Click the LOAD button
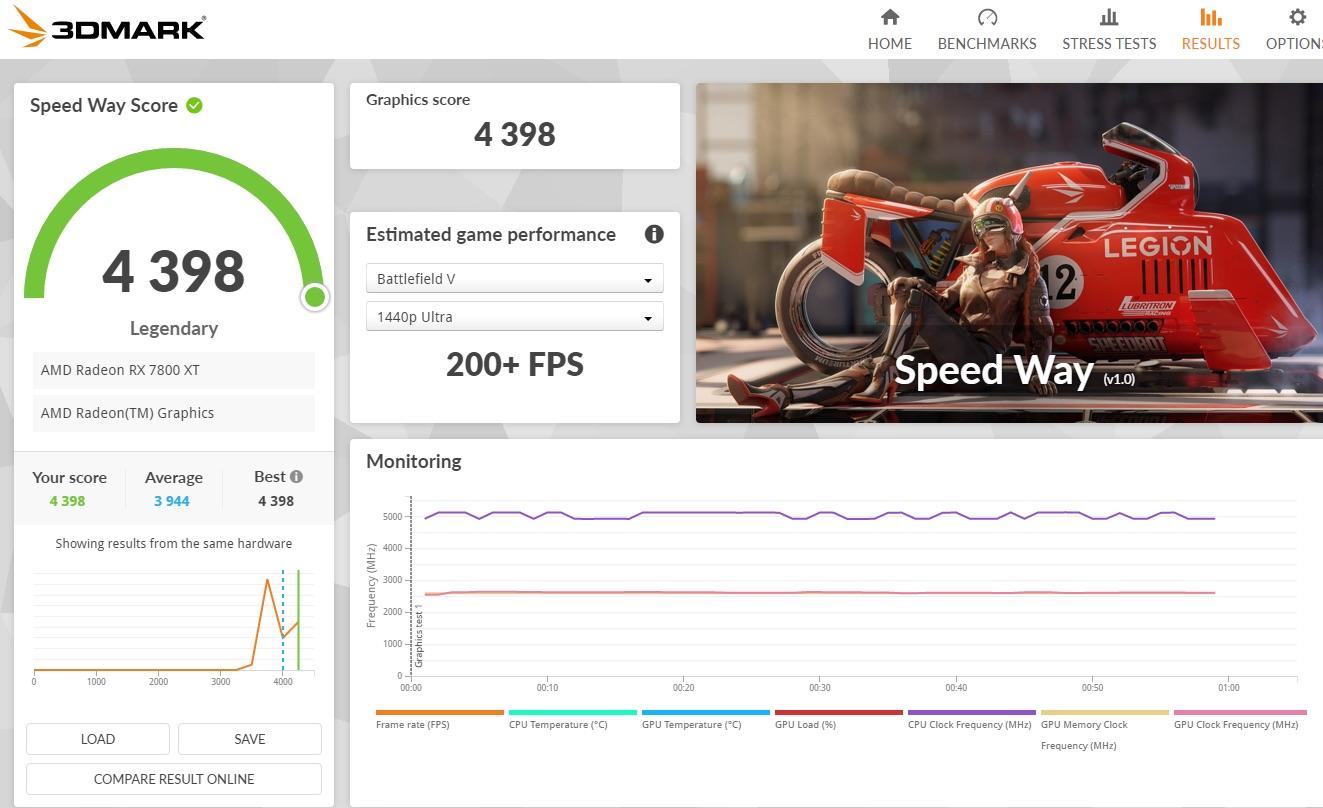The height and width of the screenshot is (808, 1323). tap(98, 739)
